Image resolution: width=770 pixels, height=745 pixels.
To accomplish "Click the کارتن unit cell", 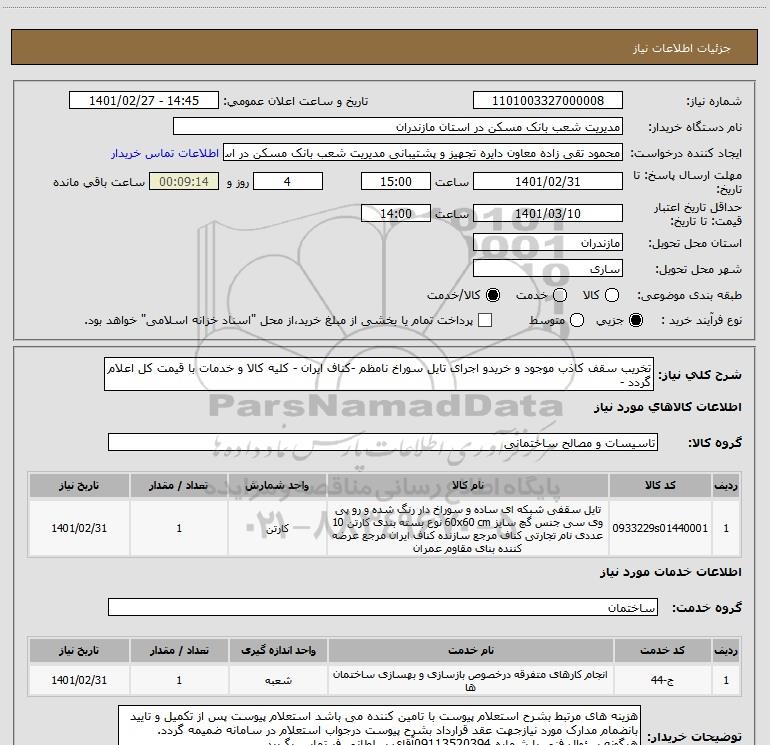I will pyautogui.click(x=277, y=528).
